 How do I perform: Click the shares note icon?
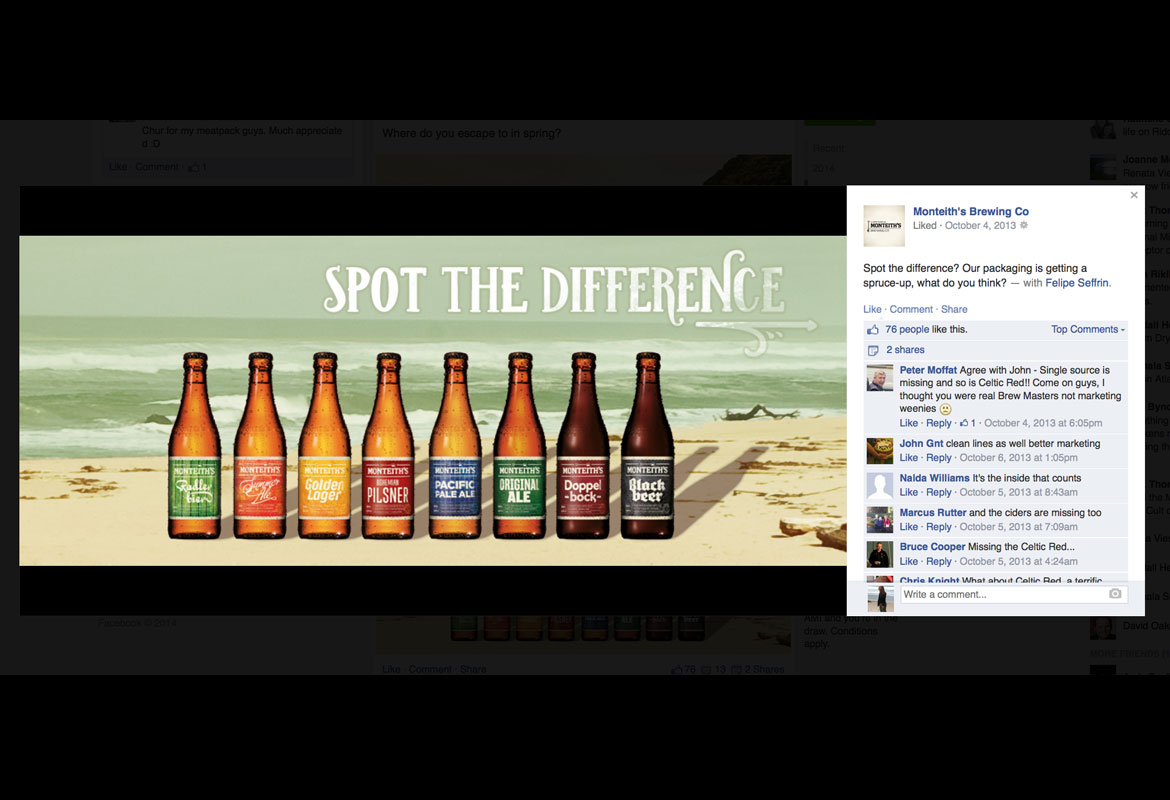coord(873,351)
